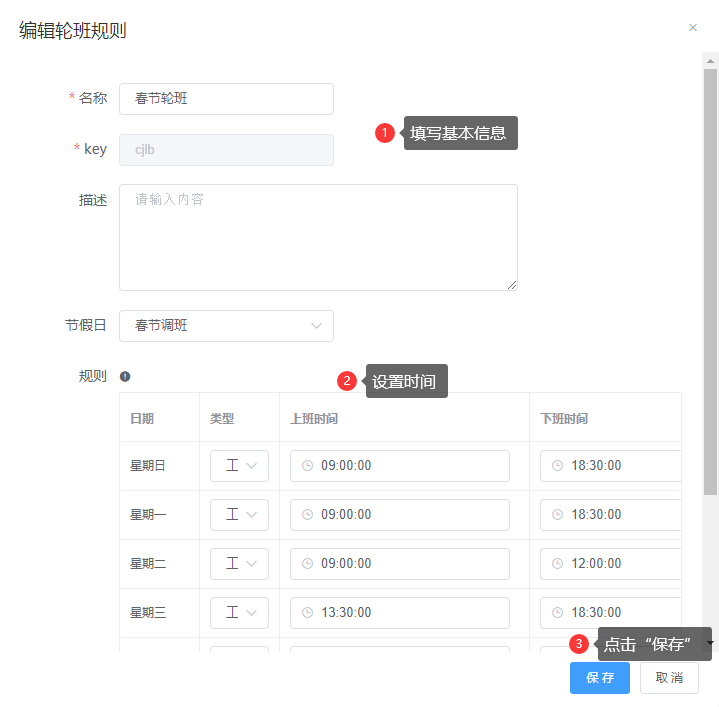Edit 星期三 下班时间 18:30:00
This screenshot has width=719, height=707.
pyautogui.click(x=611, y=613)
